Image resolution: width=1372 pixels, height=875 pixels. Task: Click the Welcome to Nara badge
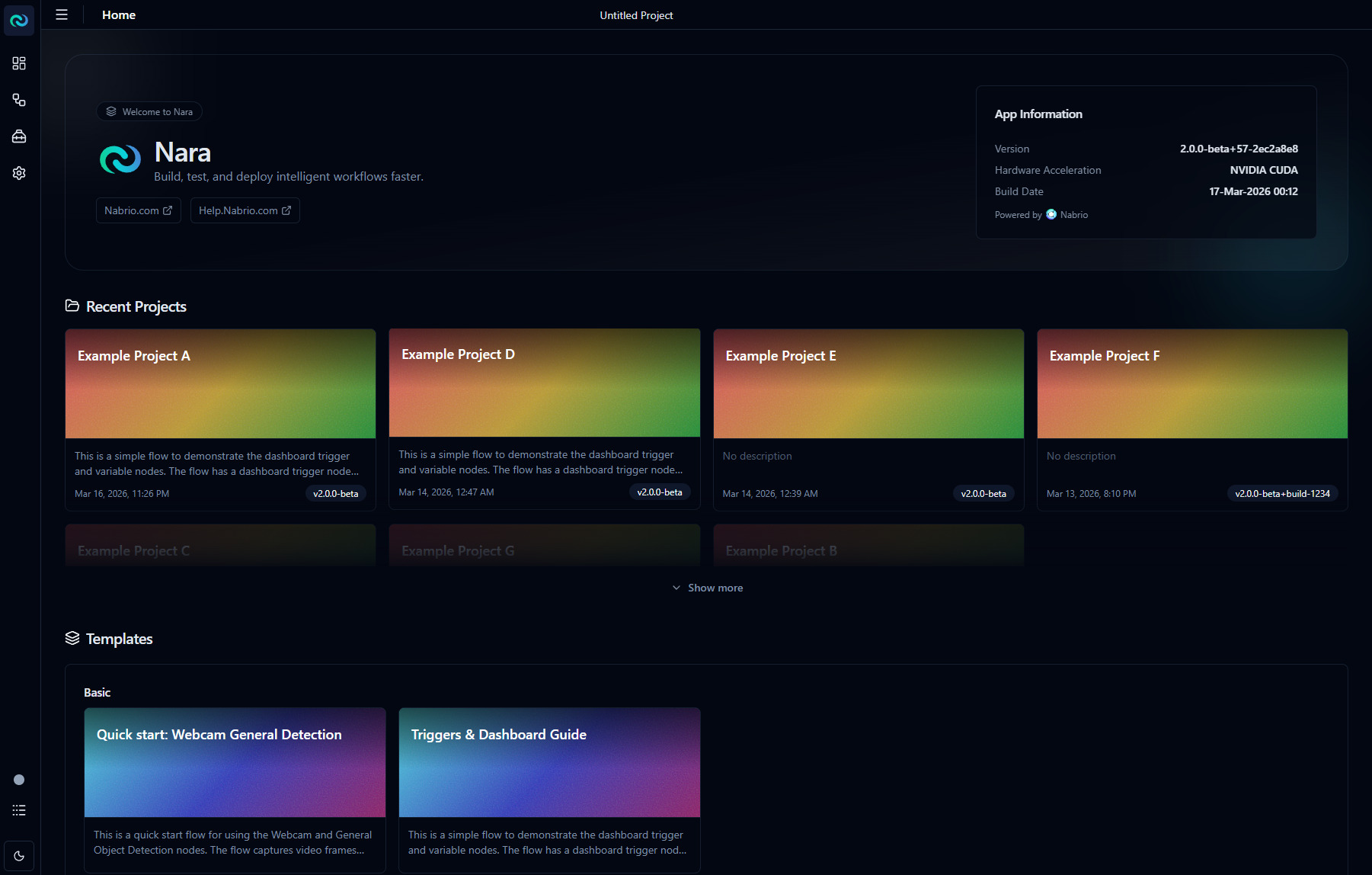pyautogui.click(x=149, y=111)
